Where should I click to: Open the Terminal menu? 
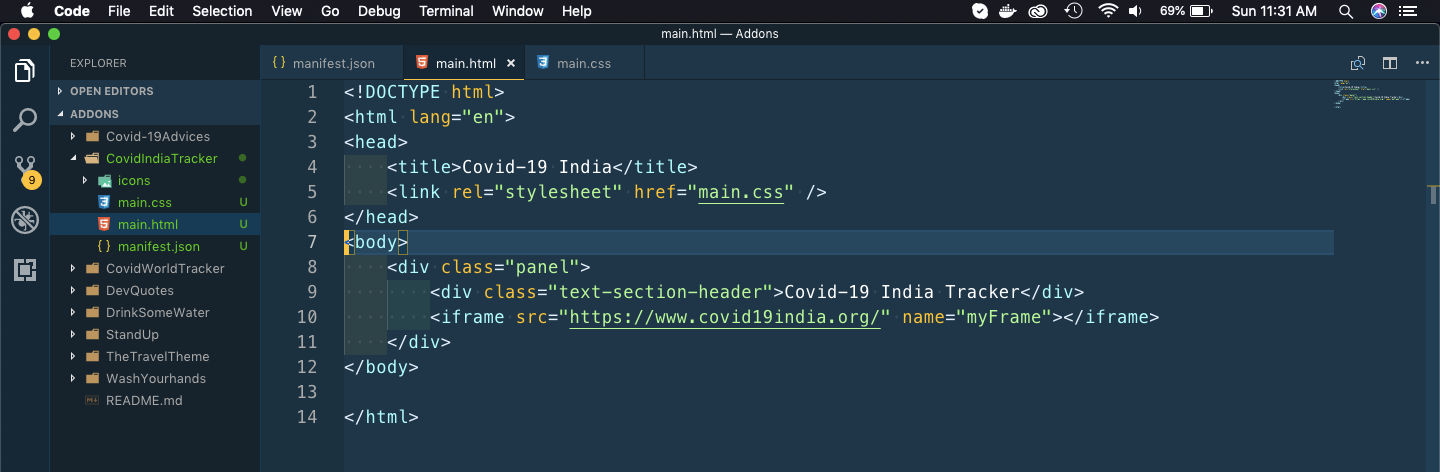(x=446, y=11)
